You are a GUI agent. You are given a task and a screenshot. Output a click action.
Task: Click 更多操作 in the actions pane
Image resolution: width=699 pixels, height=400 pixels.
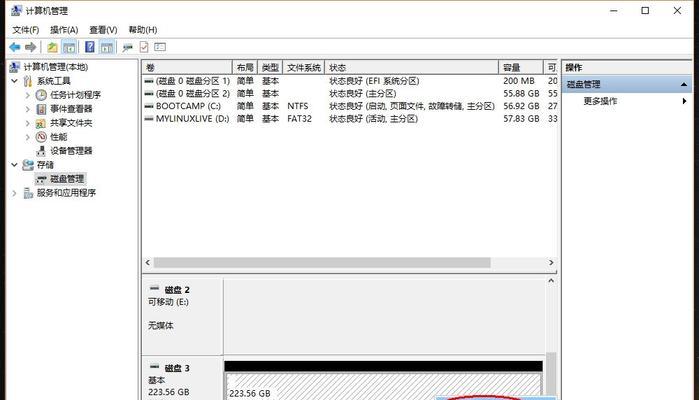(600, 101)
